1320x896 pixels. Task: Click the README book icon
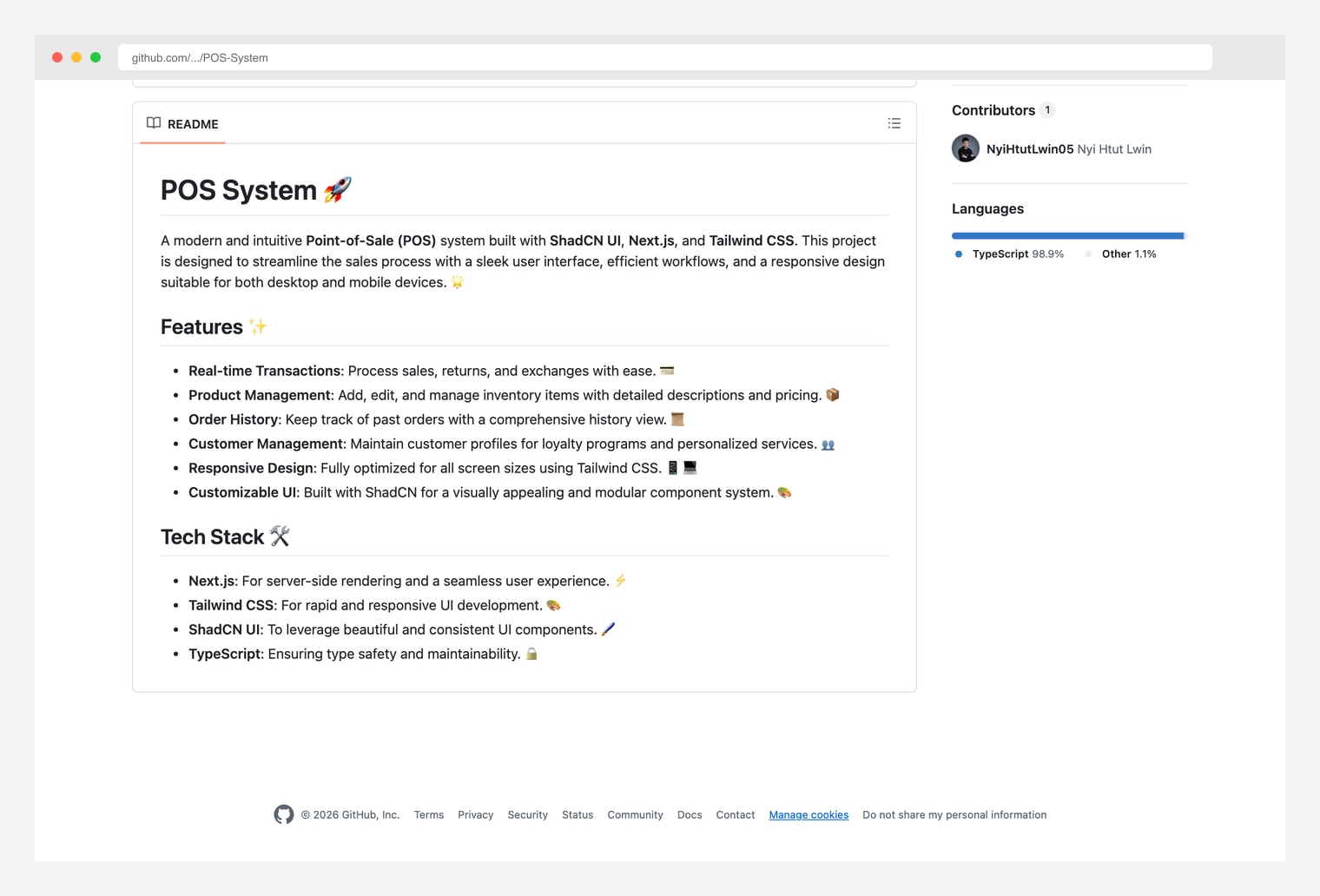pyautogui.click(x=154, y=123)
